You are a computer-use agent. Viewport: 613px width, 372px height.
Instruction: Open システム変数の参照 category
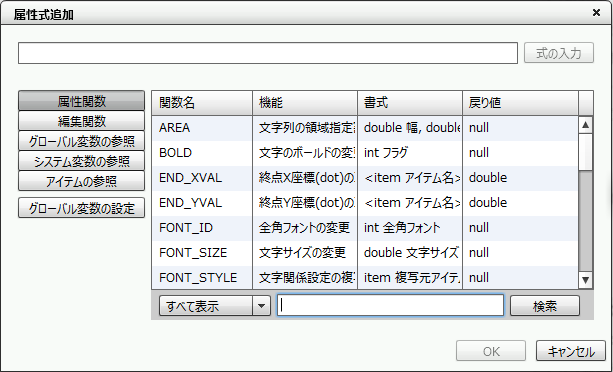coord(81,161)
